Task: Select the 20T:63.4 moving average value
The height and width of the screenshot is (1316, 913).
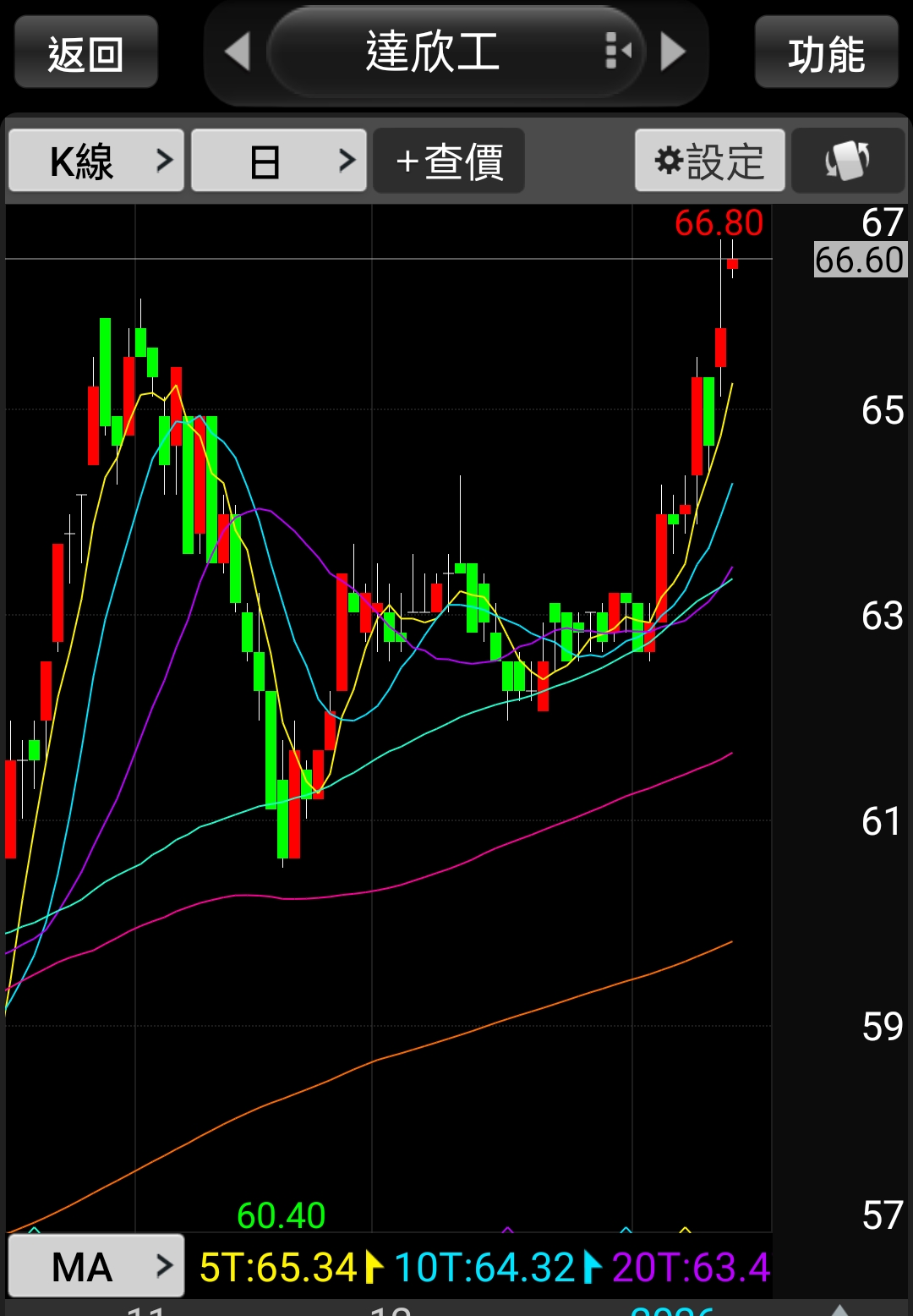Action: [x=691, y=1268]
